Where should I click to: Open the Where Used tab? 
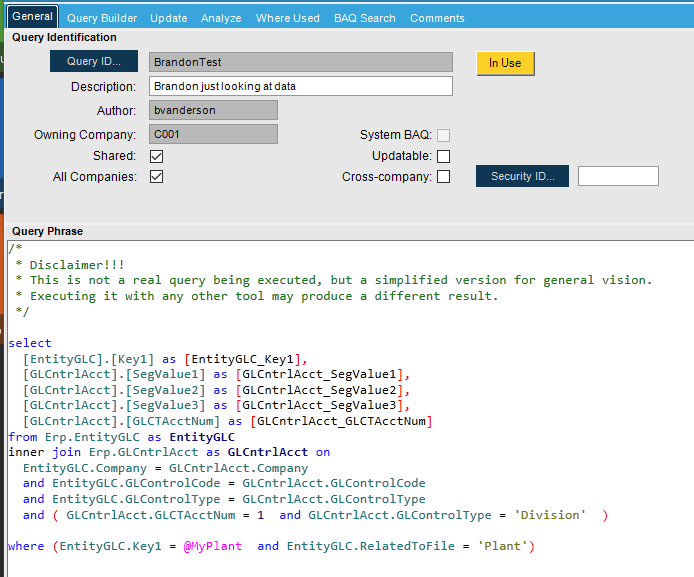288,18
